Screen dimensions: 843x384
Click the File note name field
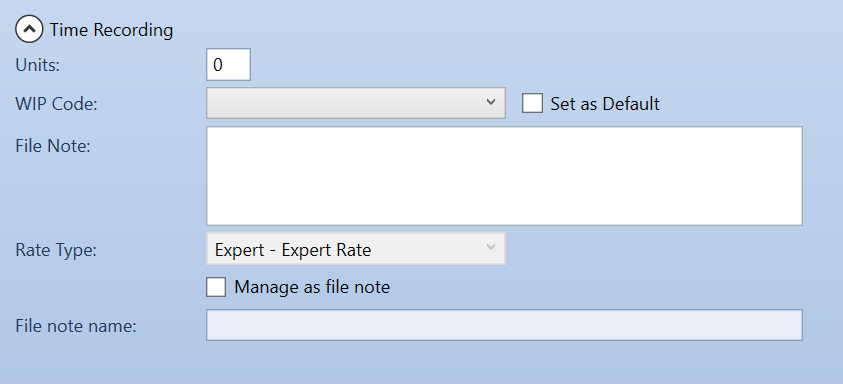(504, 325)
